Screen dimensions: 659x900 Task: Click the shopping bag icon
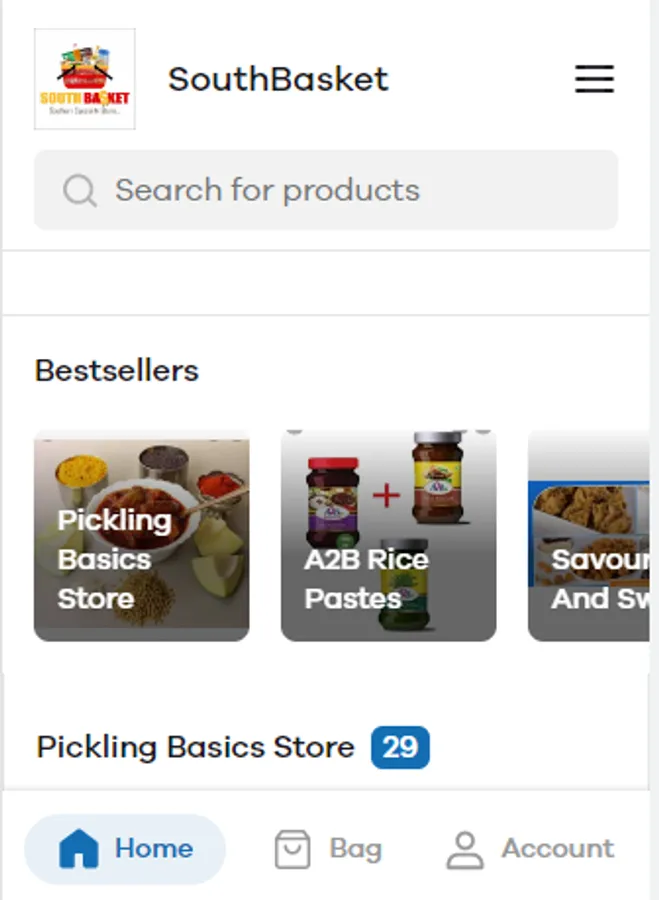point(292,849)
